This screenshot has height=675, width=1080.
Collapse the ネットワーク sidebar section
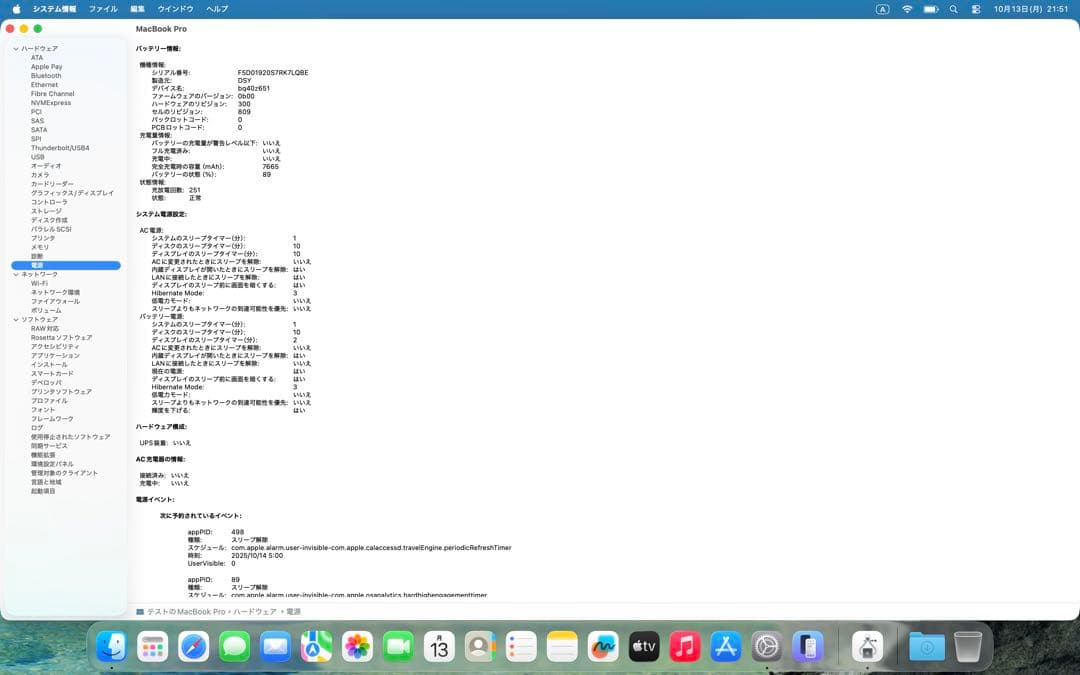pyautogui.click(x=17, y=273)
